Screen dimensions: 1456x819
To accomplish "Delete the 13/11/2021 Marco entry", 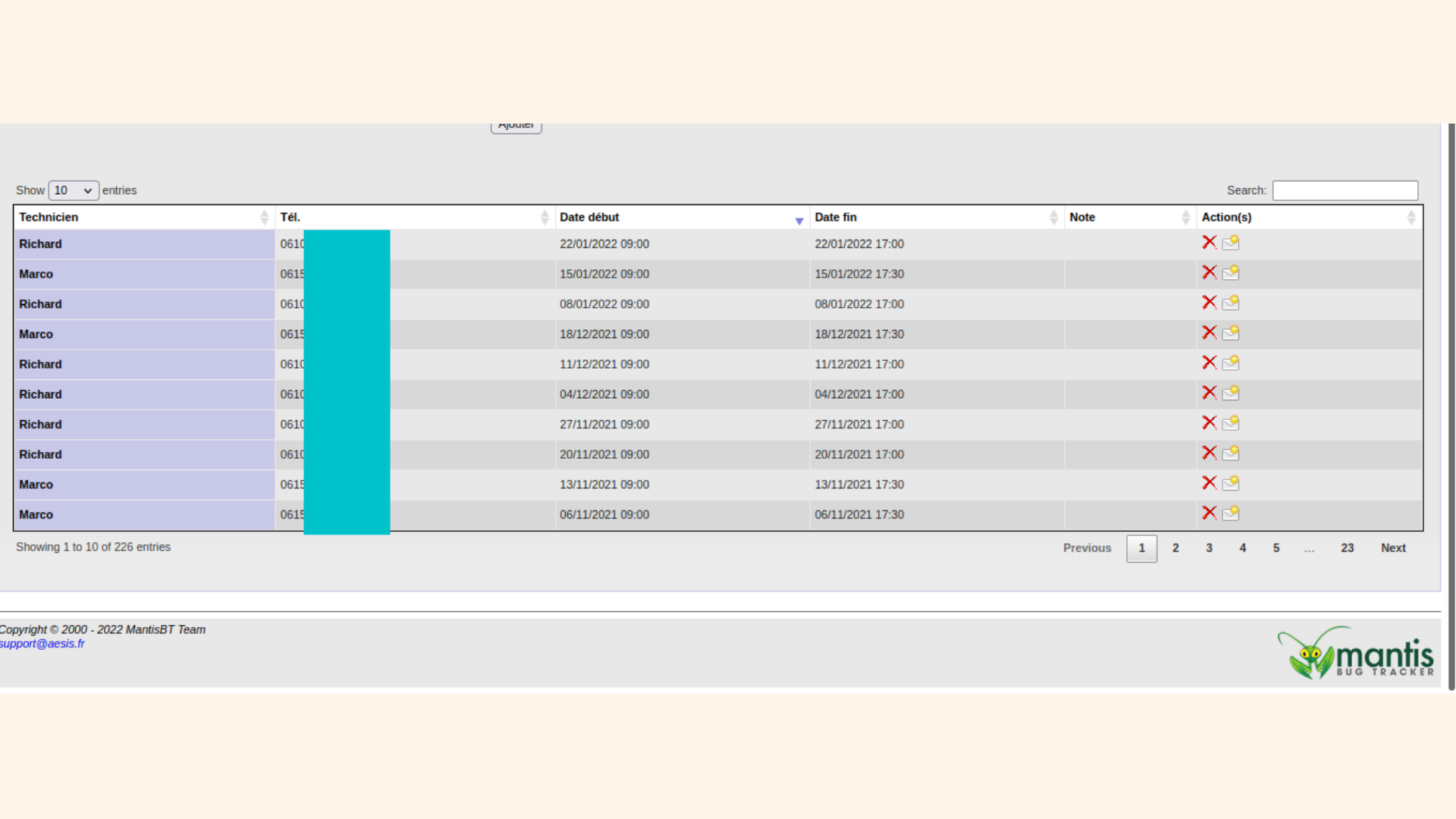I will (x=1209, y=483).
